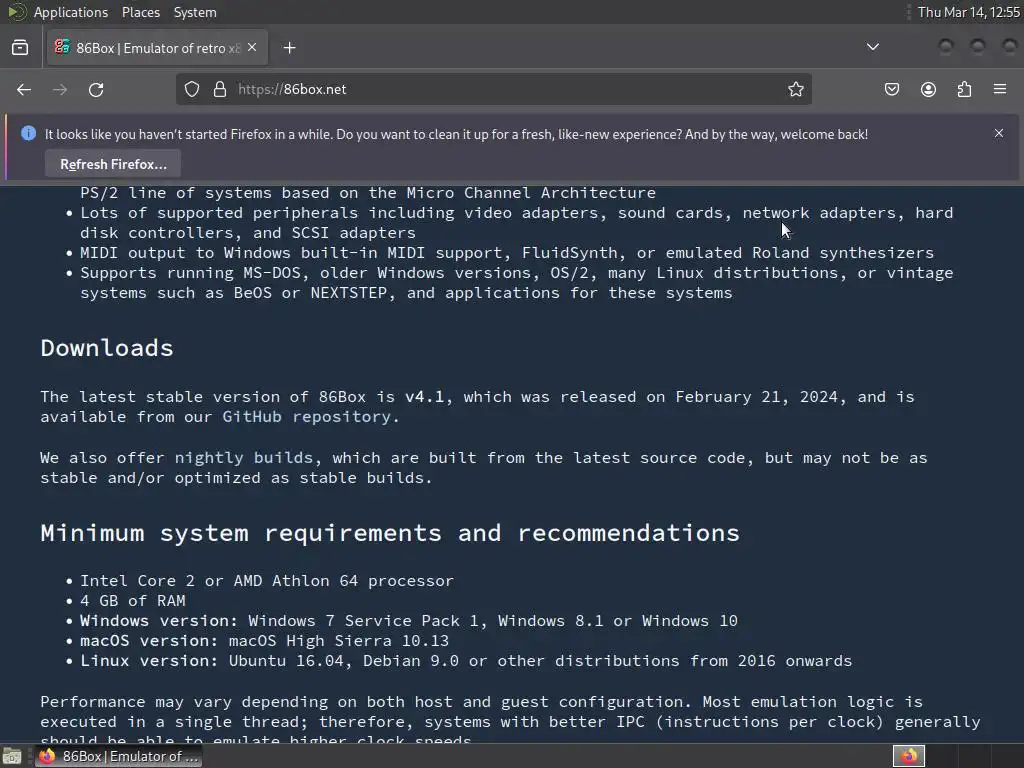
Task: Click the 'February 21, 2024' release date
Action: (x=756, y=397)
